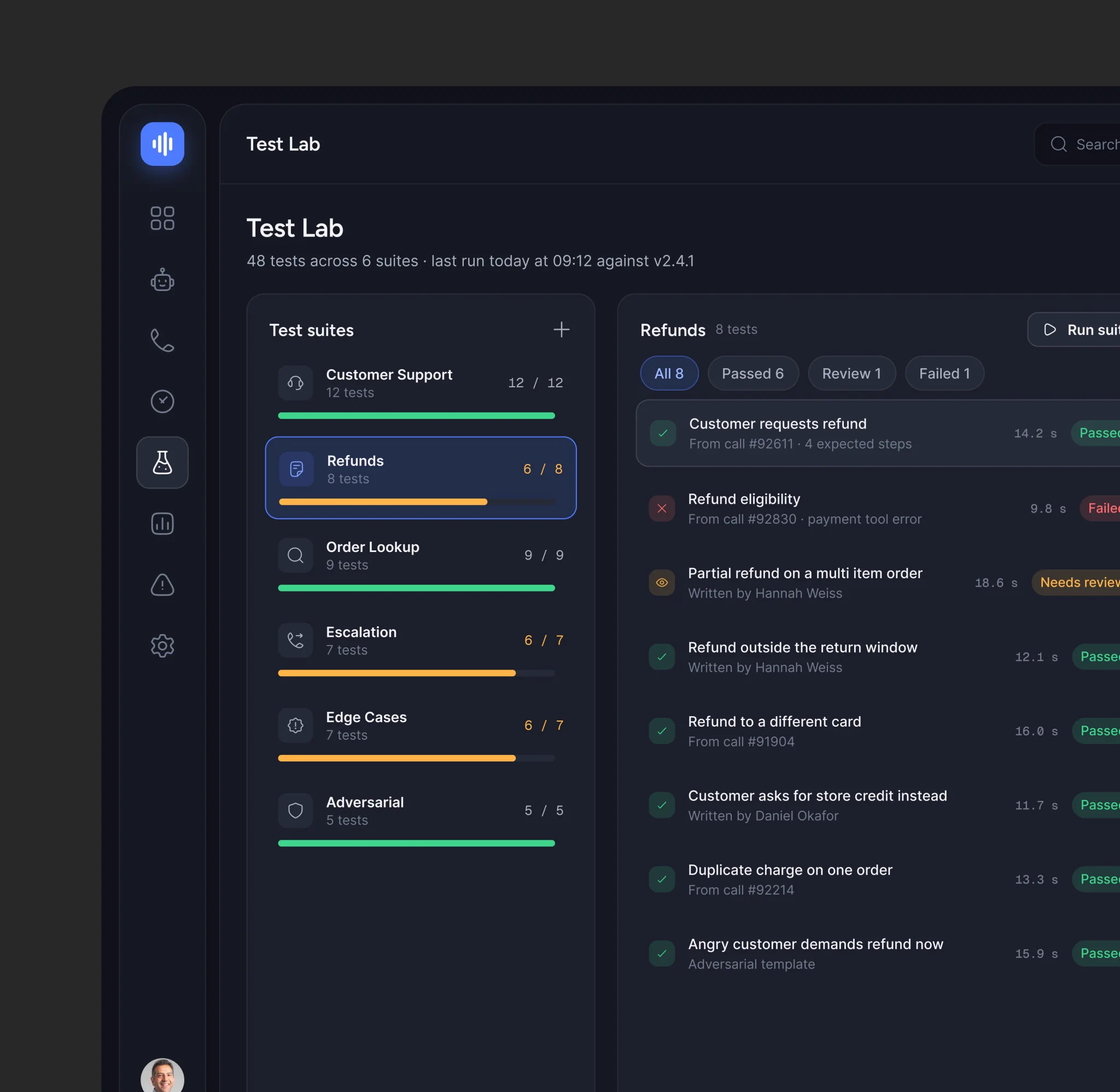
Task: Select the Review 1 filter tab
Action: coord(851,373)
